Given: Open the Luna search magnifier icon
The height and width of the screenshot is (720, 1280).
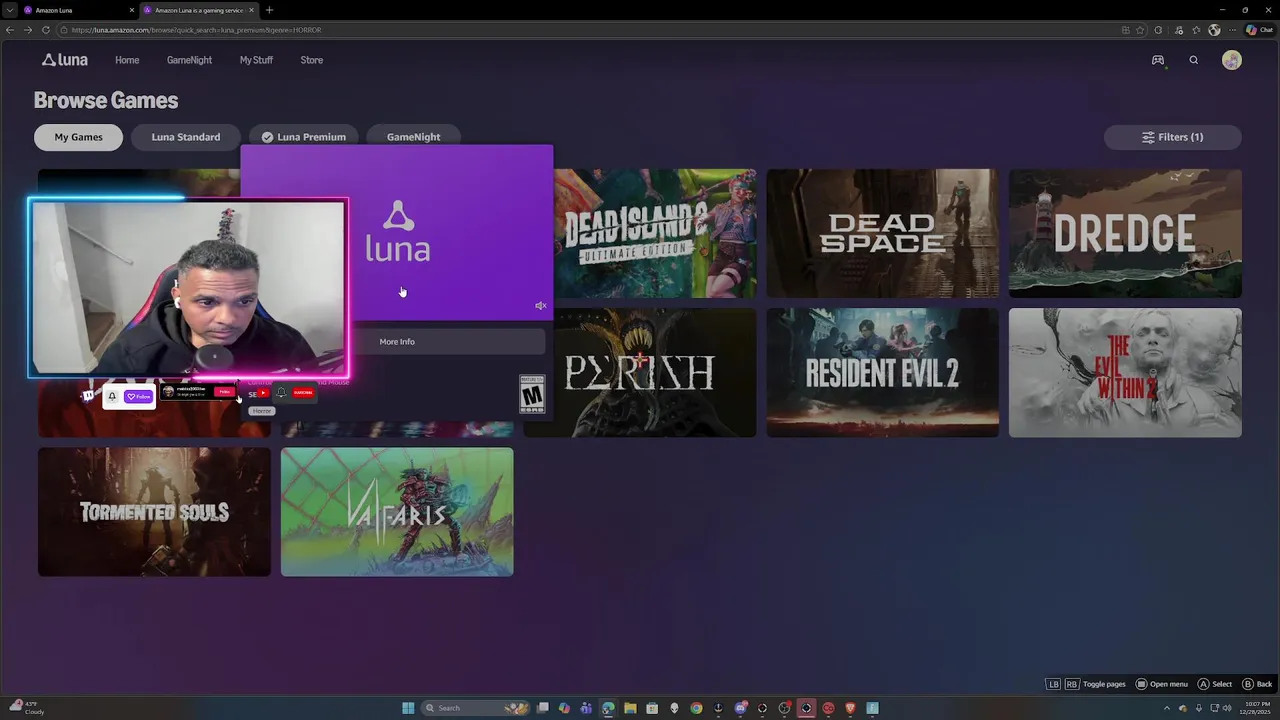Looking at the screenshot, I should pyautogui.click(x=1194, y=60).
